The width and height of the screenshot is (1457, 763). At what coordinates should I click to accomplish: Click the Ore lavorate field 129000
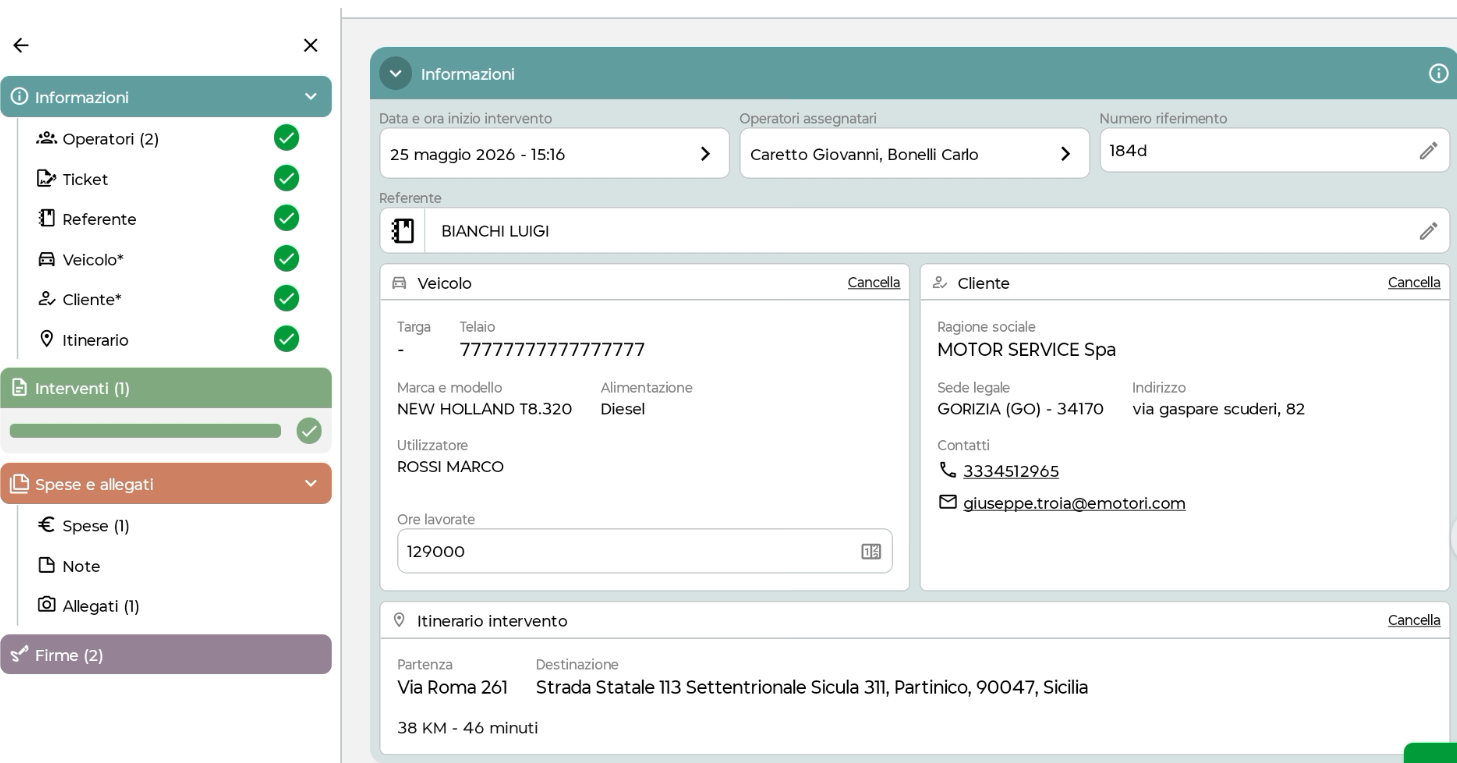pyautogui.click(x=644, y=551)
